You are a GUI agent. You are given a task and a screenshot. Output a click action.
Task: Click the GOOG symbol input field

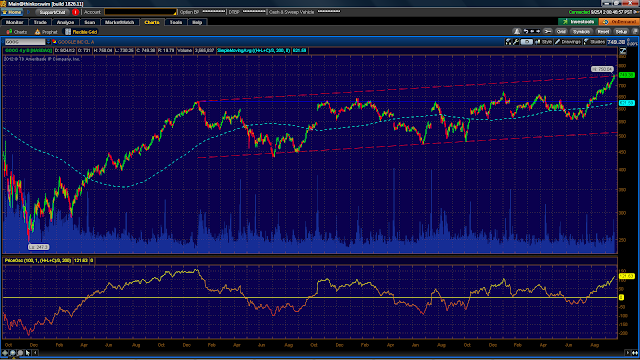(25, 42)
